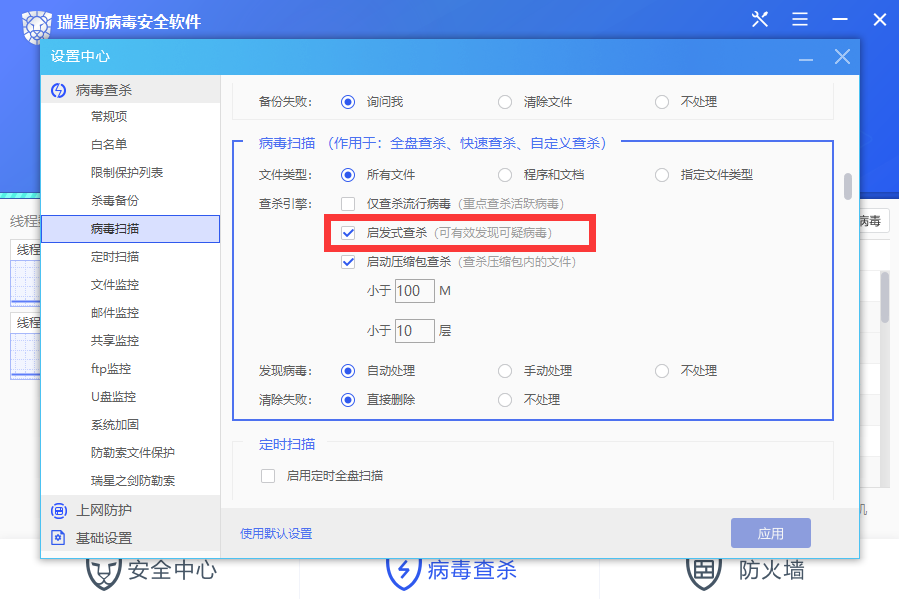Viewport: 899px width, 599px height.
Task: Enable 仅查杀流行病毒 checkbox
Action: pos(347,203)
